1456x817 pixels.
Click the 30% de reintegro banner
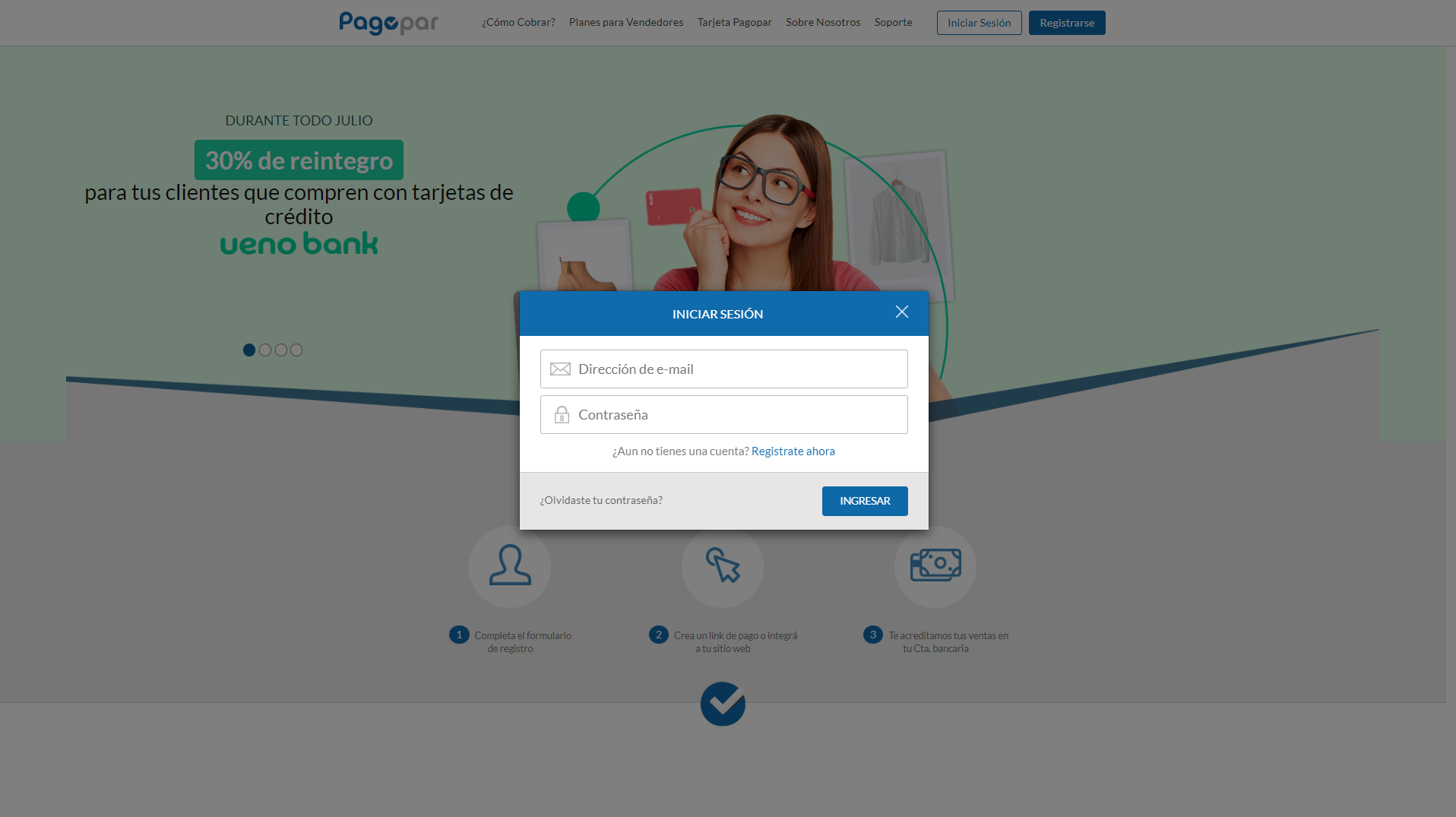coord(299,160)
